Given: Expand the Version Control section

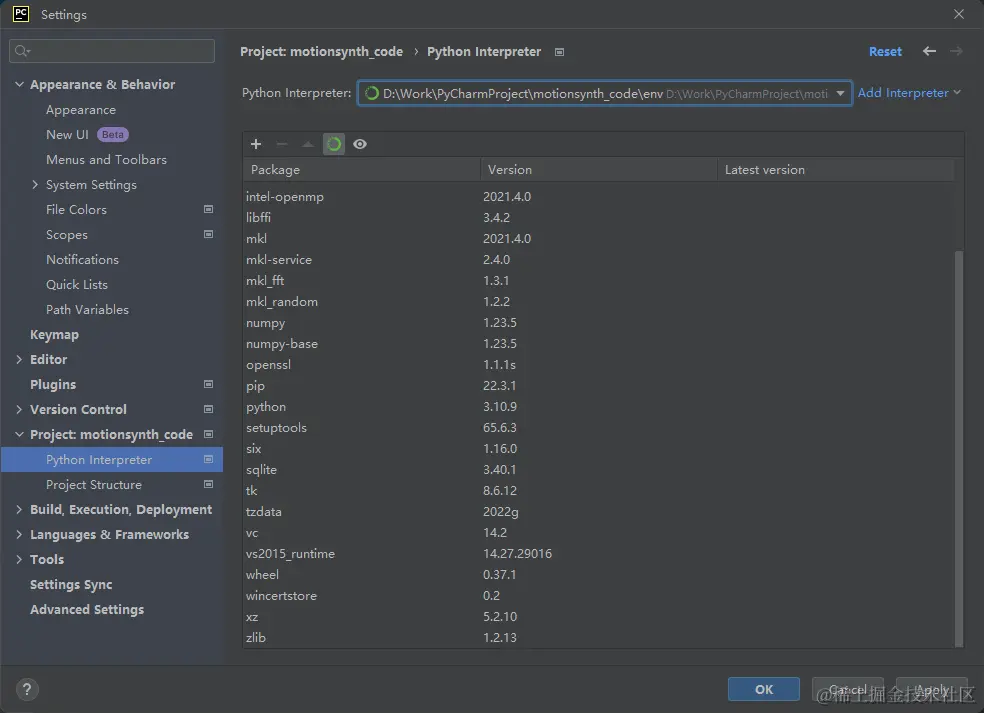Looking at the screenshot, I should pos(19,409).
